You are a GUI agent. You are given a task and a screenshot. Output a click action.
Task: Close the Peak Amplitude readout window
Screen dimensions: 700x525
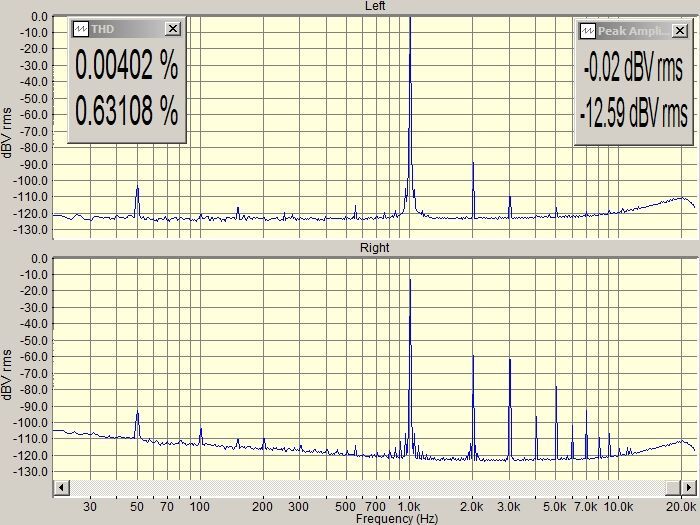[679, 31]
